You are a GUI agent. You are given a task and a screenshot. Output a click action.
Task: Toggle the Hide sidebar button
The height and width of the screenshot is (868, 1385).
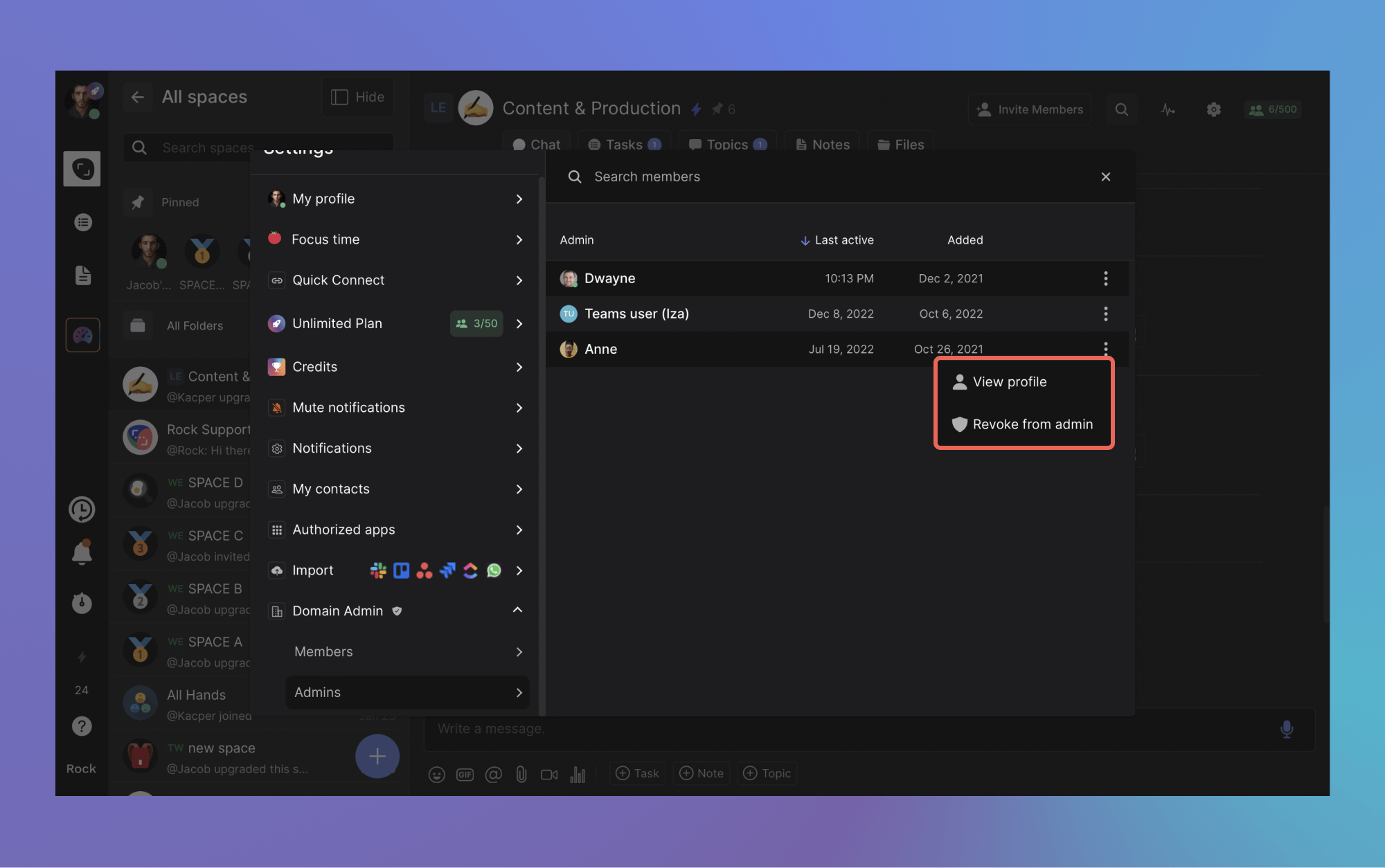[357, 97]
